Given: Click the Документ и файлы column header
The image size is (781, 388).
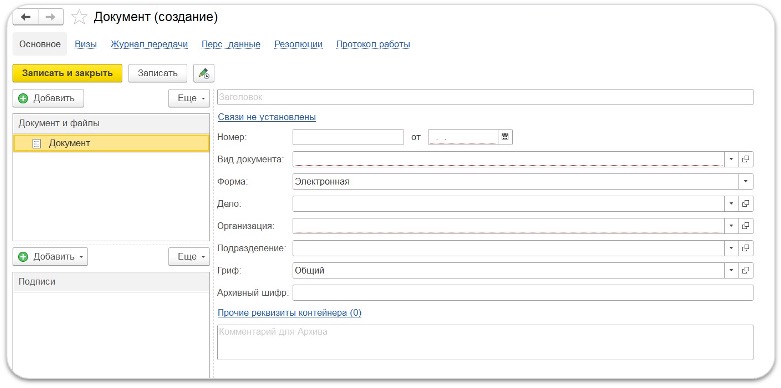Looking at the screenshot, I should click(x=111, y=123).
